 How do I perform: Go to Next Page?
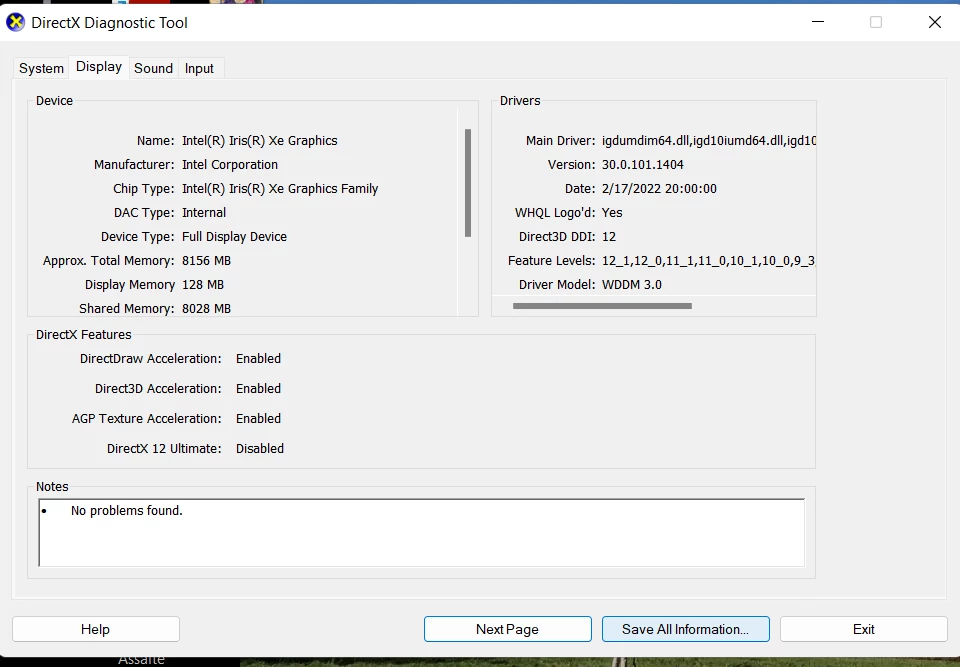tap(508, 629)
